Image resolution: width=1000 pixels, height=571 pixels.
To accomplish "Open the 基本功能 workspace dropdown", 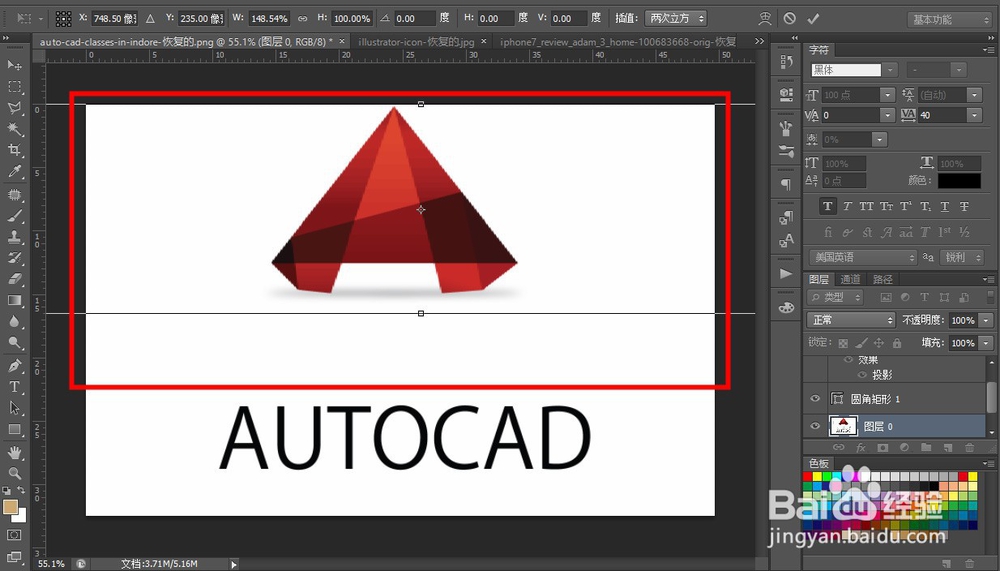I will pos(949,20).
